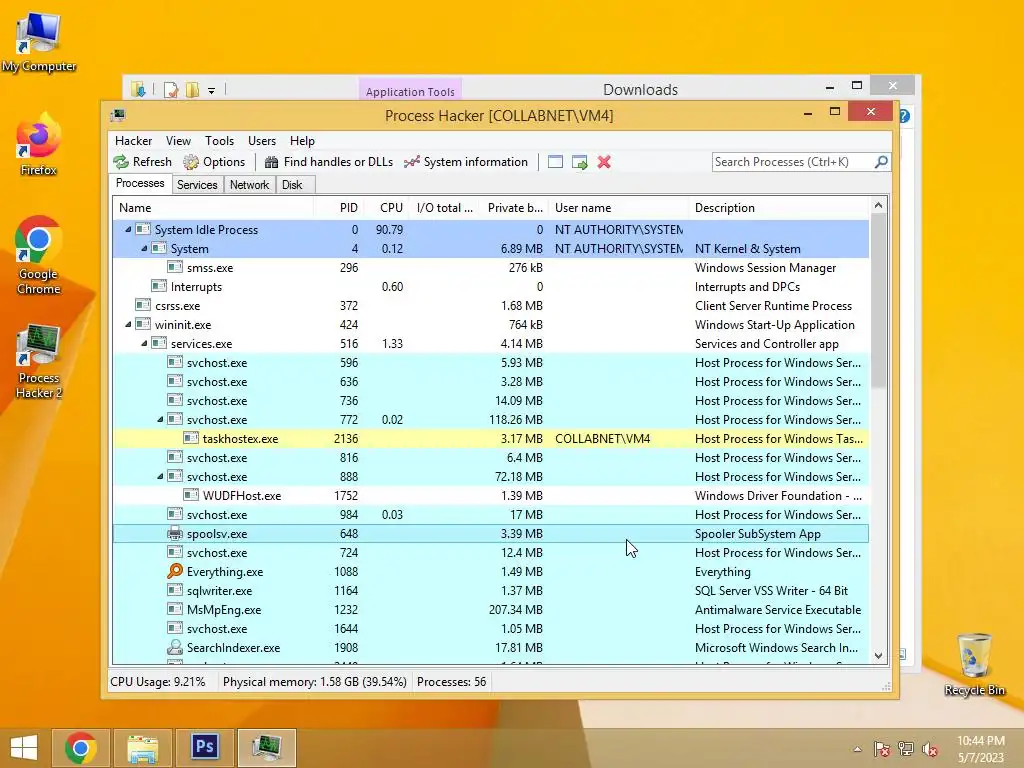Collapse the services.exe tree node
The width and height of the screenshot is (1024, 768).
tap(144, 344)
